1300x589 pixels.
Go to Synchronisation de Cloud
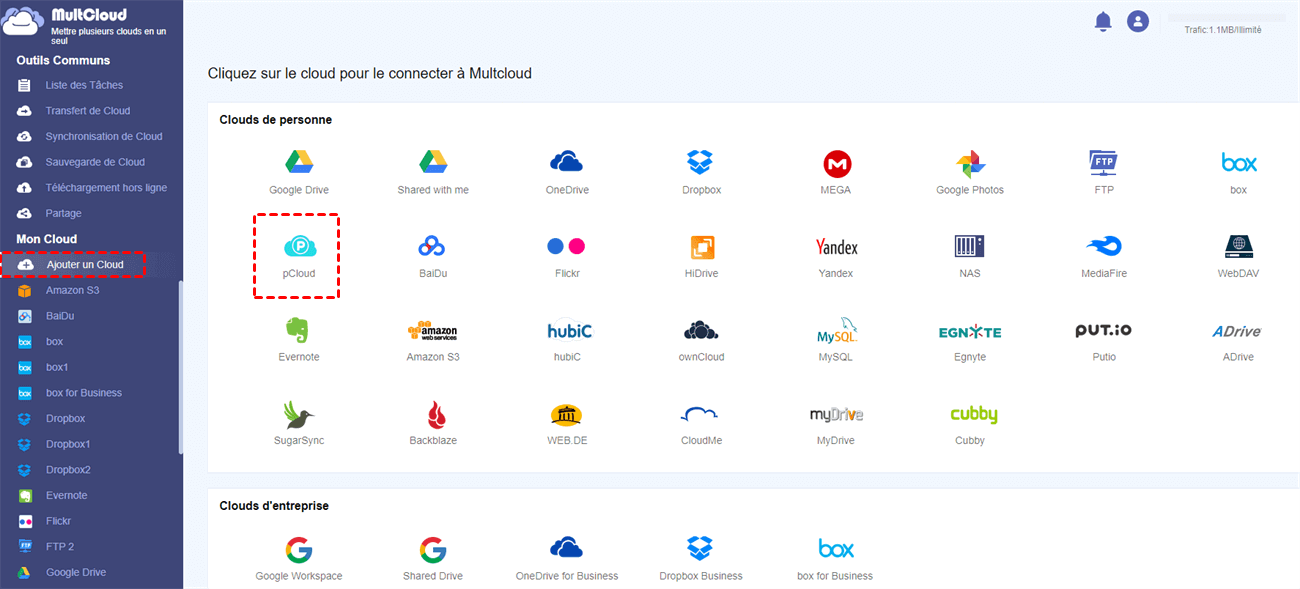tap(103, 136)
